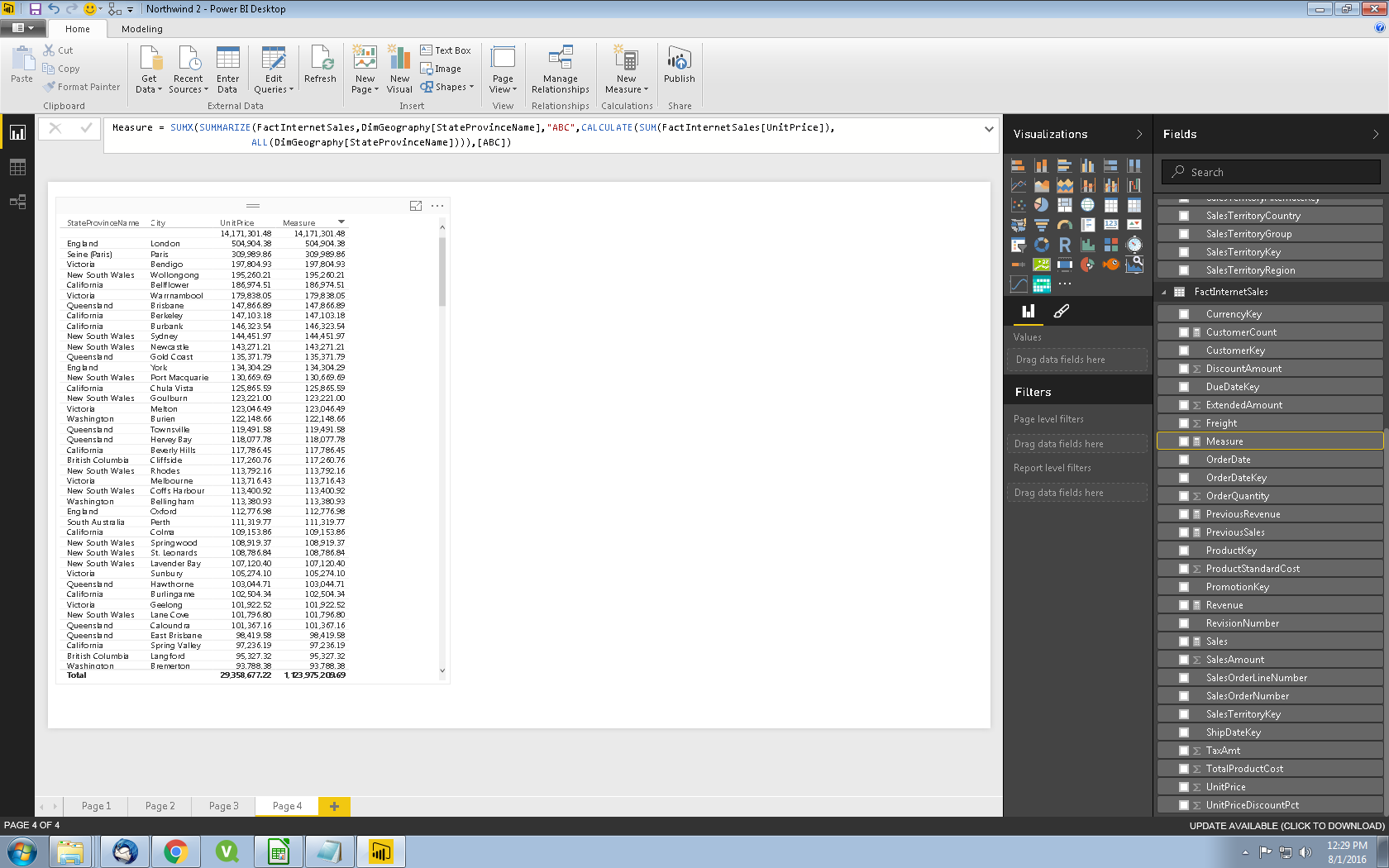Cancel the formula with the X
The width and height of the screenshot is (1389, 868).
(x=55, y=128)
